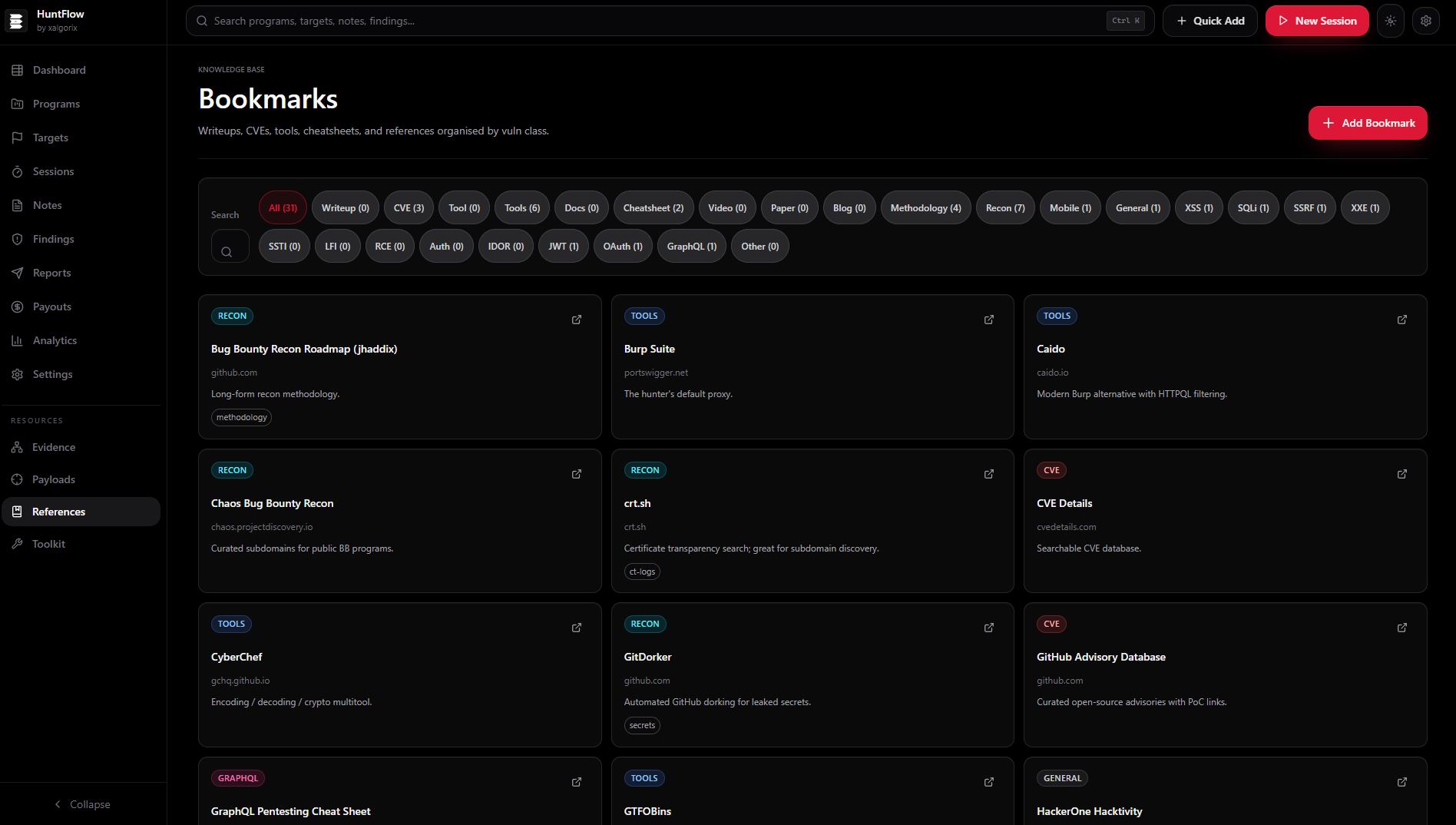Filter bookmarks by SQLi (1)
The width and height of the screenshot is (1456, 825).
tap(1253, 207)
